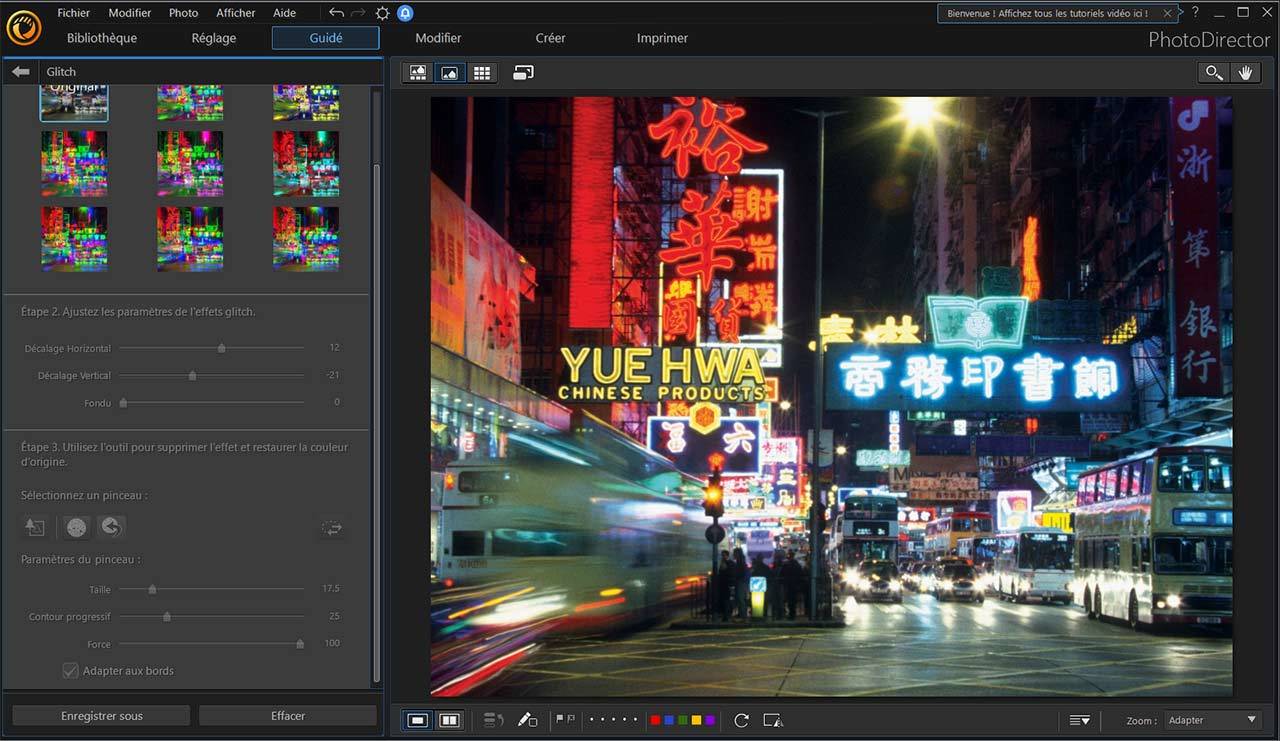1280x741 pixels.
Task: Pick the red color label swatch
Action: [x=655, y=720]
